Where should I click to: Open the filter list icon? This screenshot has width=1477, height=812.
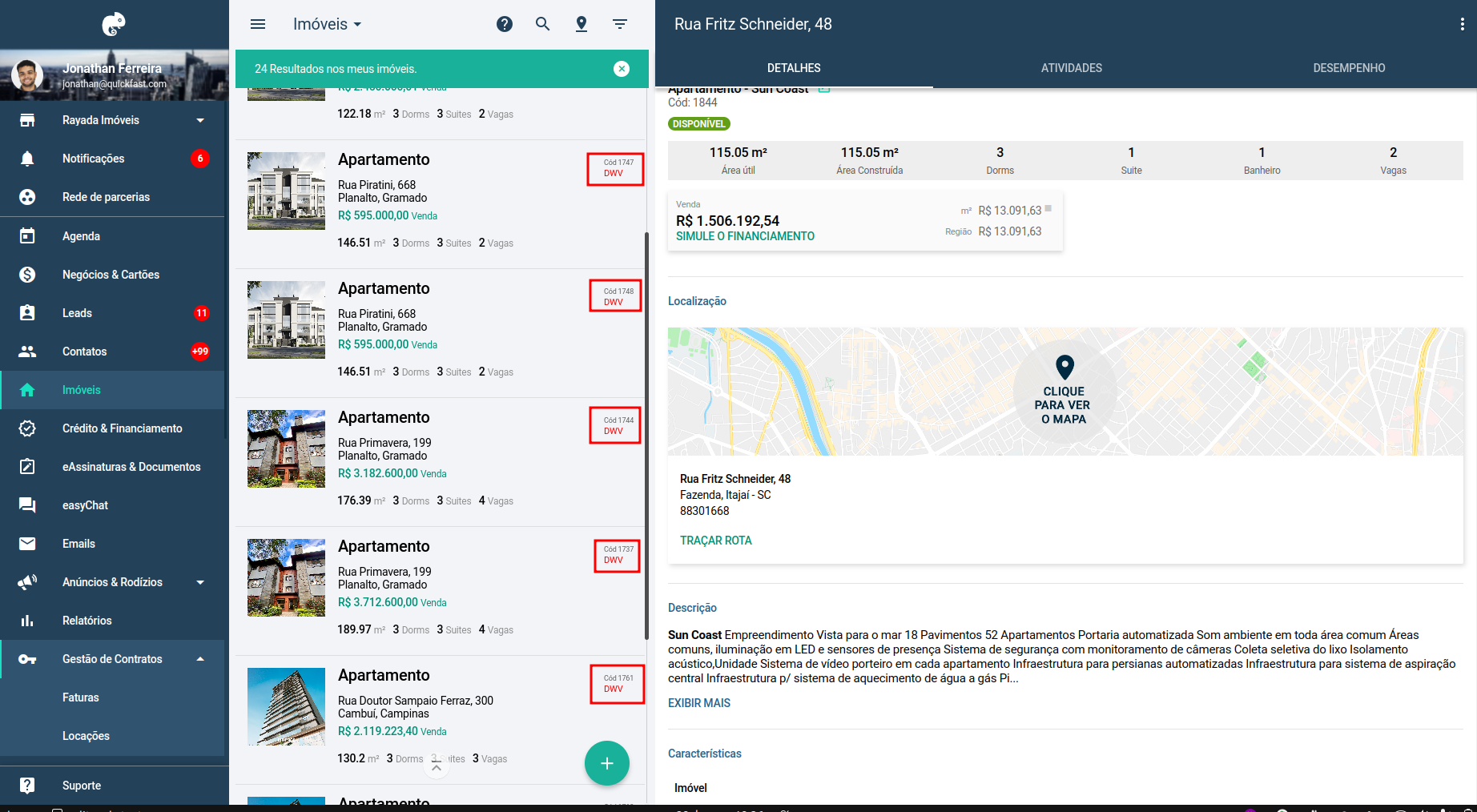coord(620,24)
